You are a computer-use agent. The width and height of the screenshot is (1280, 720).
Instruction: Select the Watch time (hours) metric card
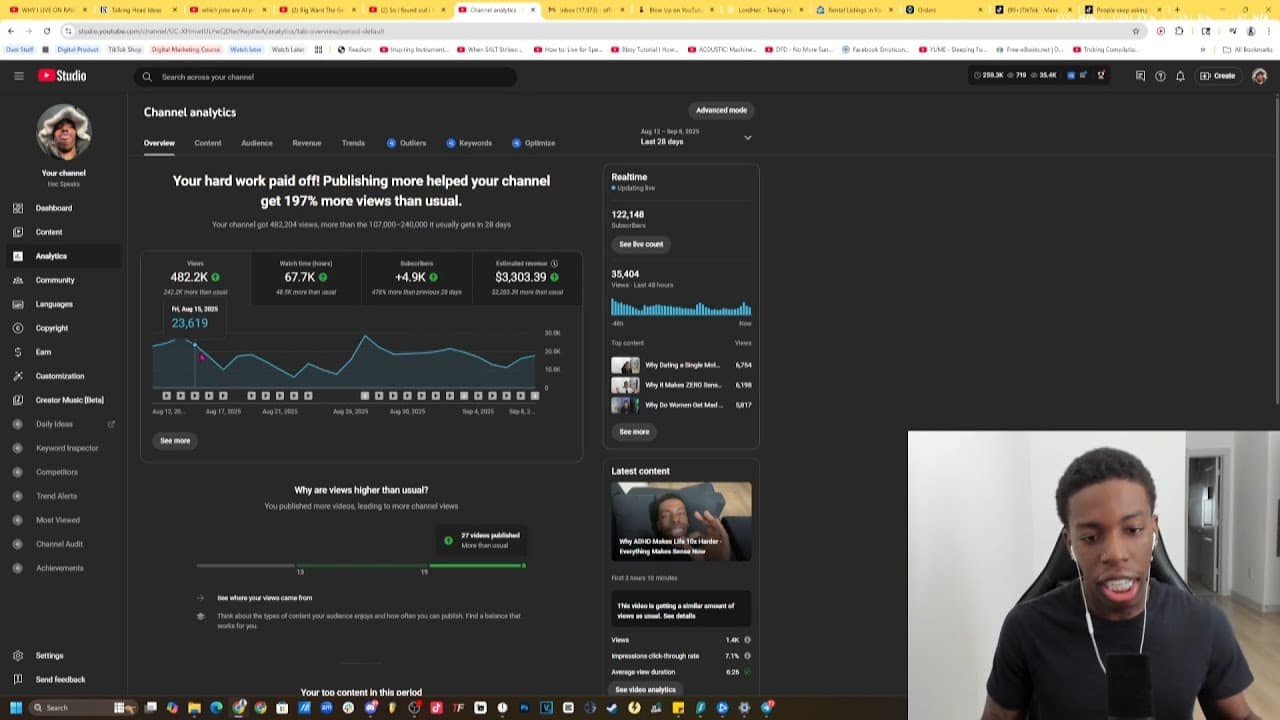306,278
